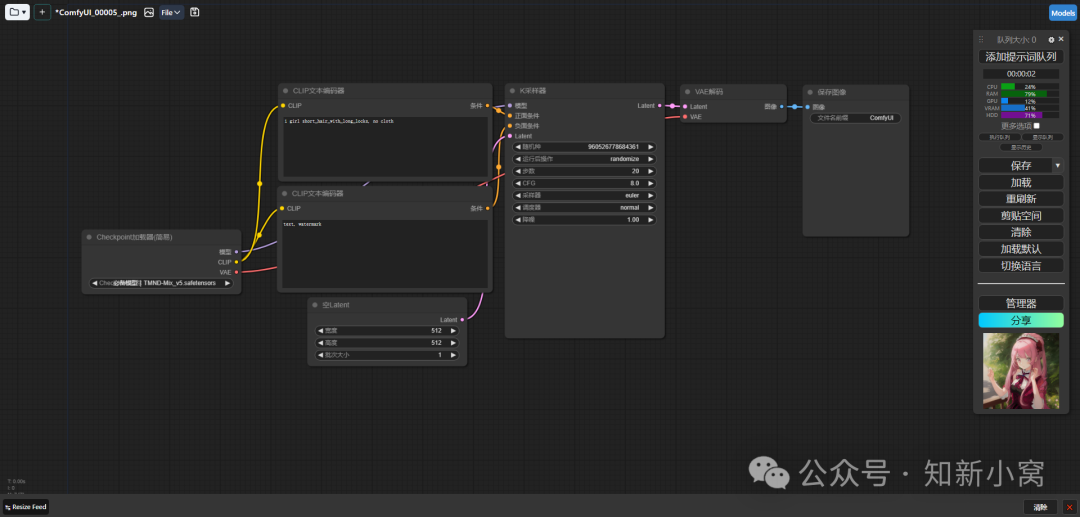The image size is (1080, 517).
Task: Decrease the 随机种 seed value arrow
Action: click(517, 147)
